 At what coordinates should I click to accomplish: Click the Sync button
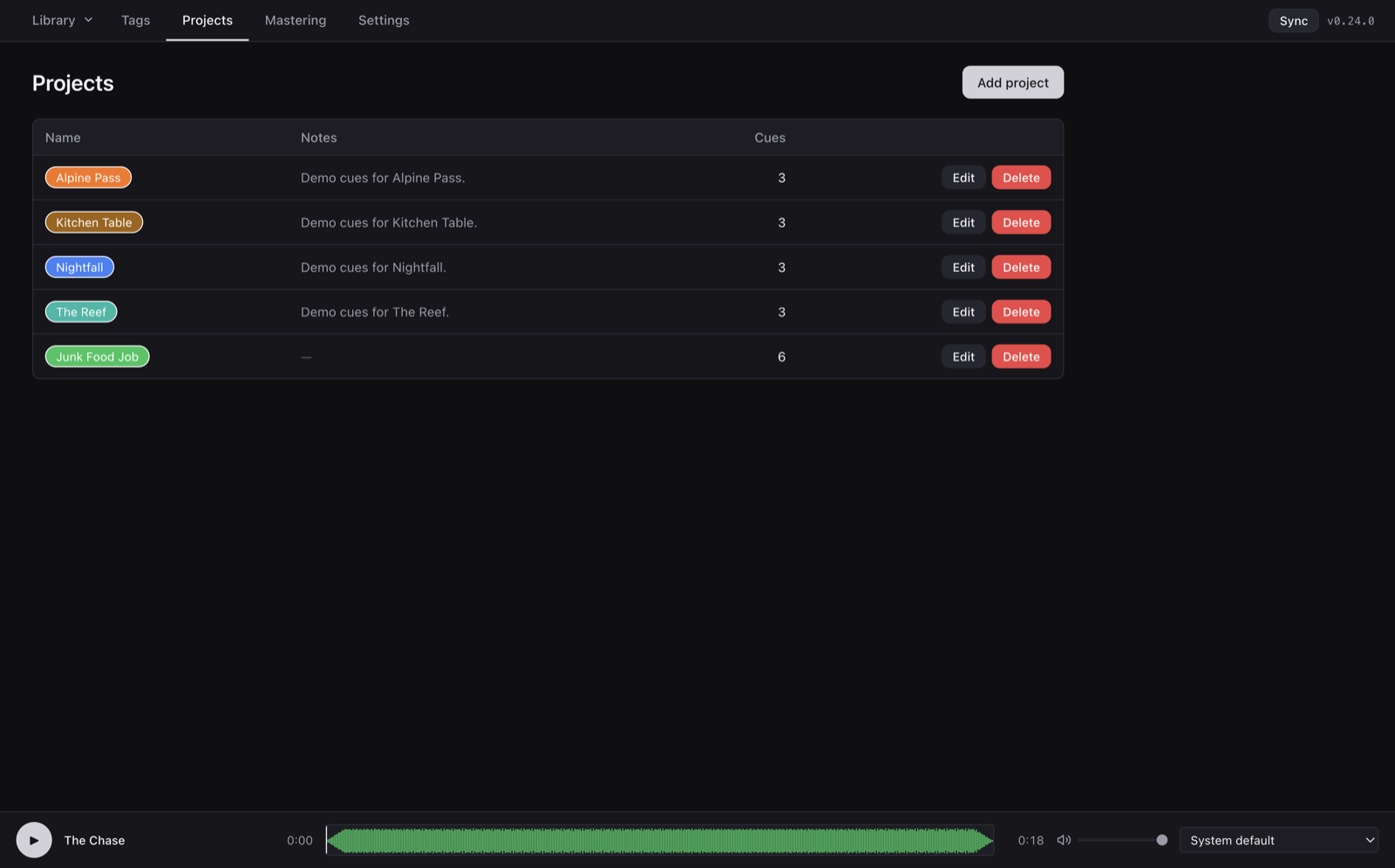click(x=1293, y=21)
